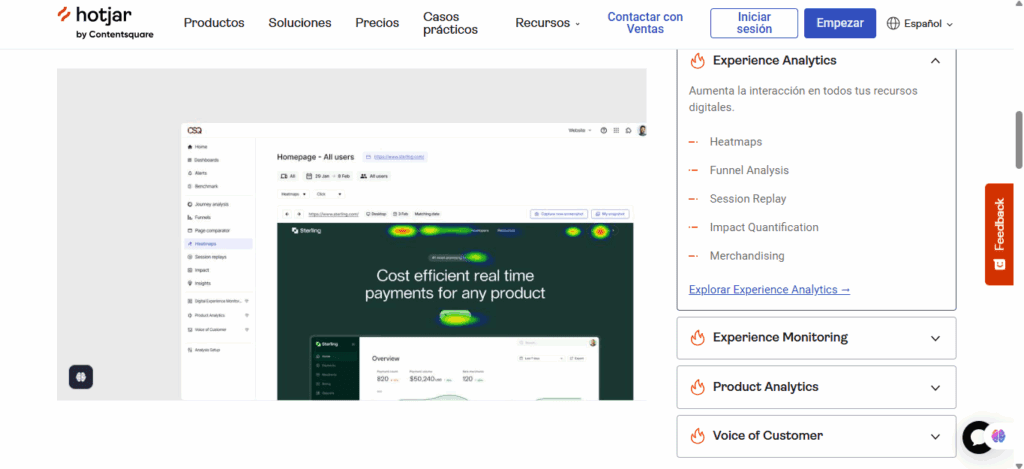
Task: Open the Click dropdown in the demo
Action: point(328,194)
